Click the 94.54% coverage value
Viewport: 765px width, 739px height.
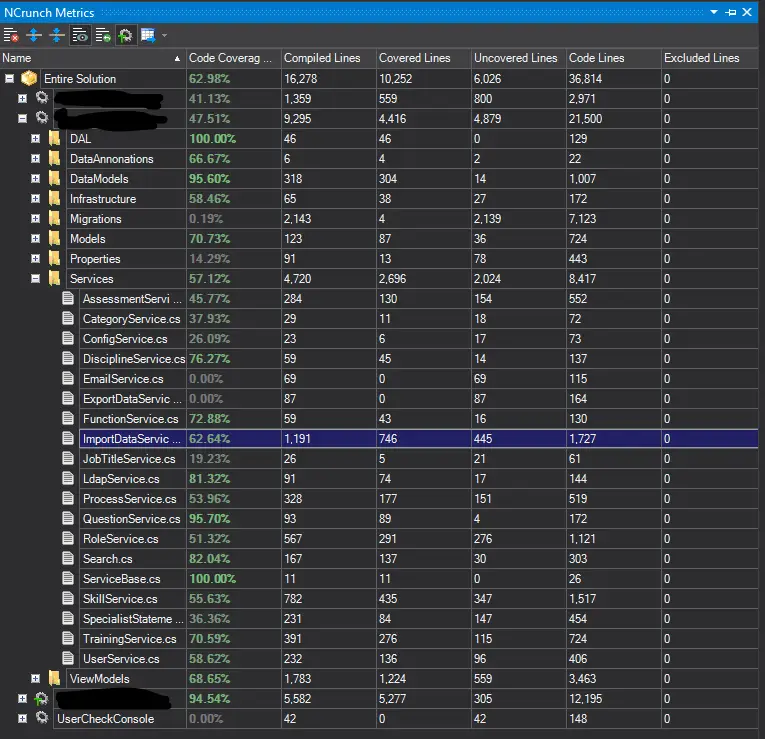tap(209, 699)
